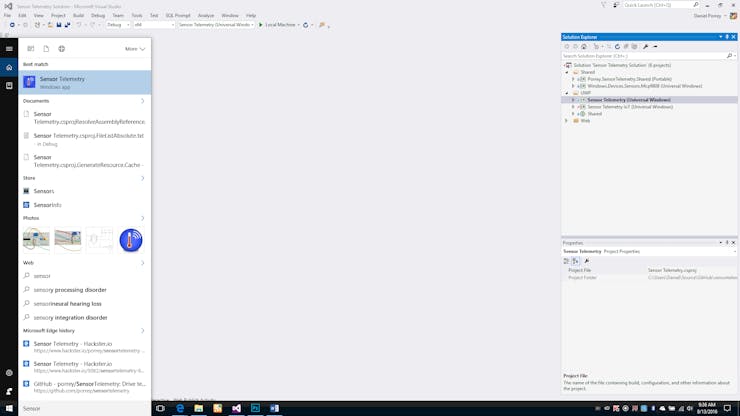Start debugging on Local Machine

[277, 25]
